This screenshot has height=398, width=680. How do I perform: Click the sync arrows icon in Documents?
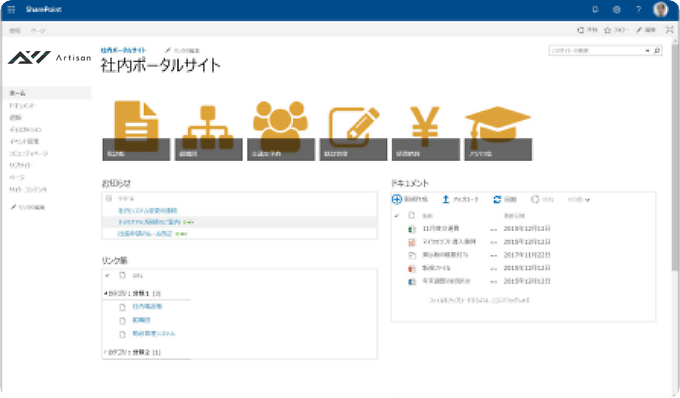tap(497, 199)
